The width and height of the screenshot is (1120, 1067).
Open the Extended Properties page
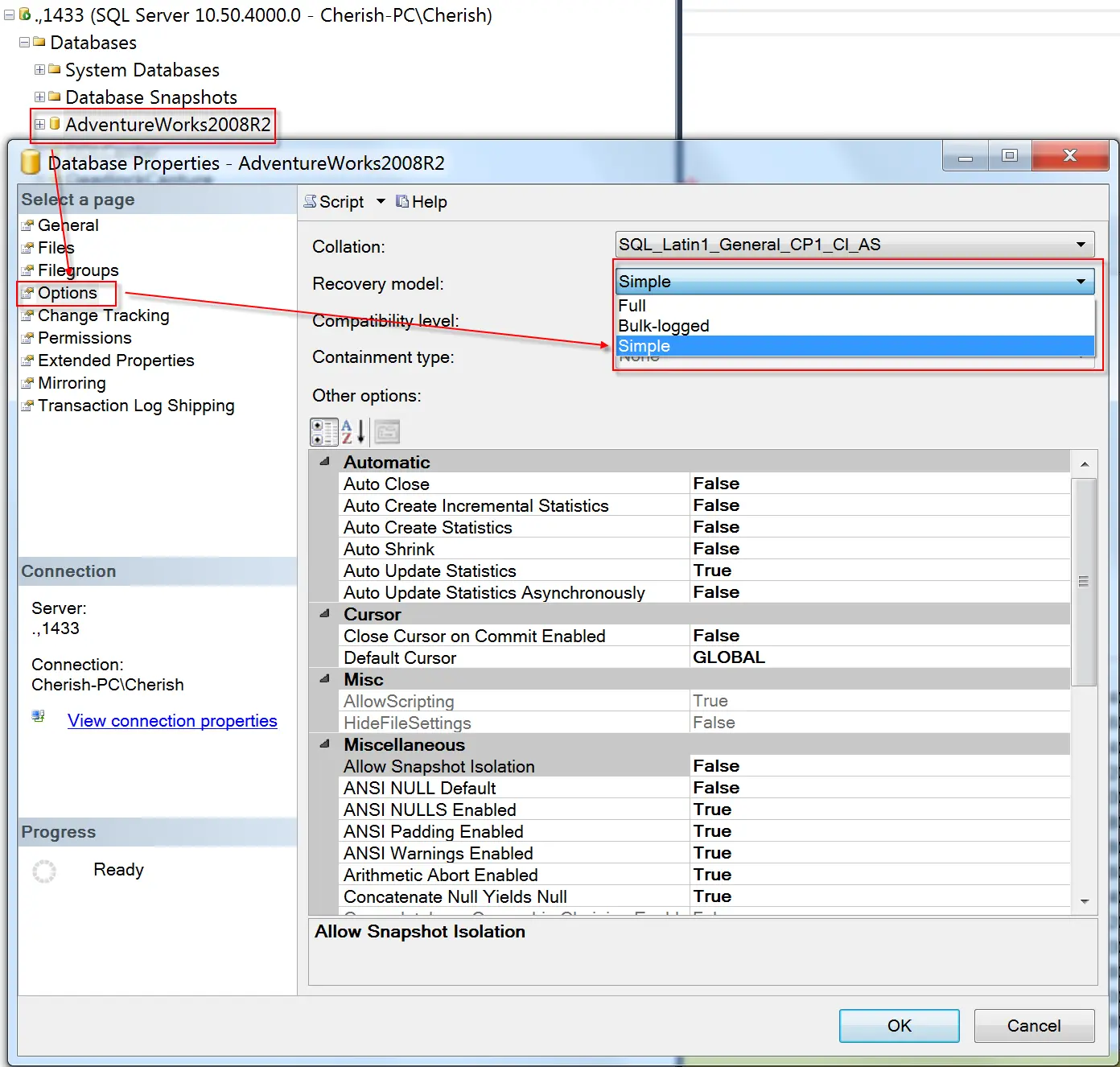point(116,360)
